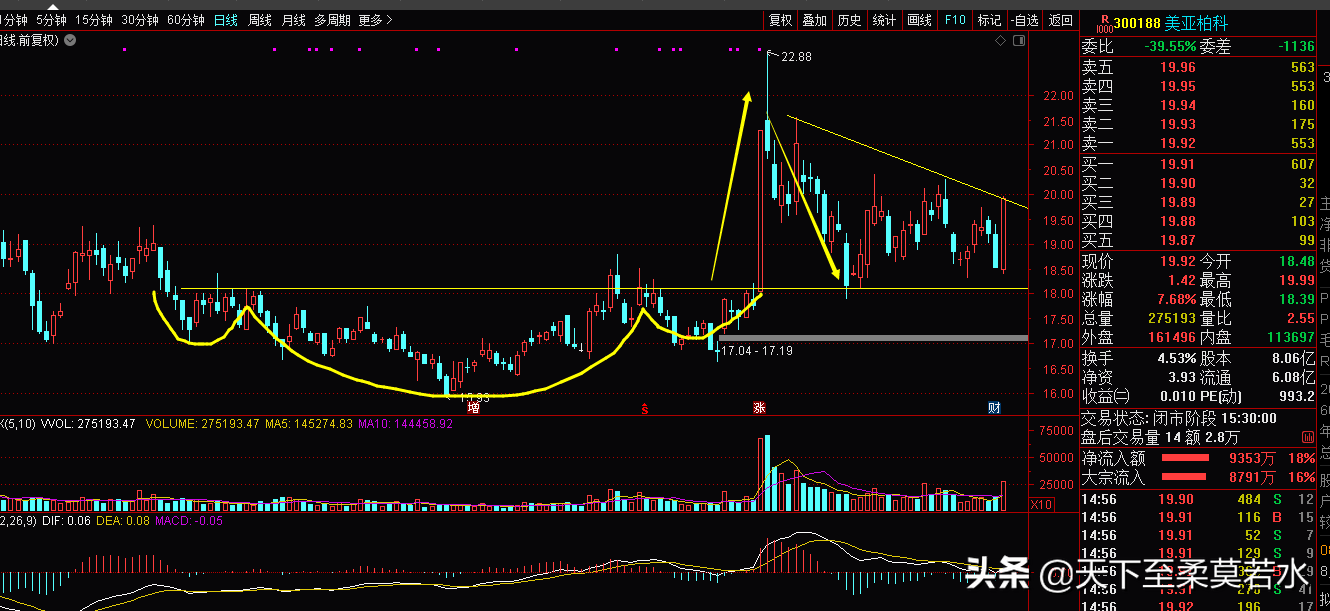Image resolution: width=1330 pixels, height=611 pixels.
Task: Select the 买三 bid price 19.89
Action: point(1177,203)
